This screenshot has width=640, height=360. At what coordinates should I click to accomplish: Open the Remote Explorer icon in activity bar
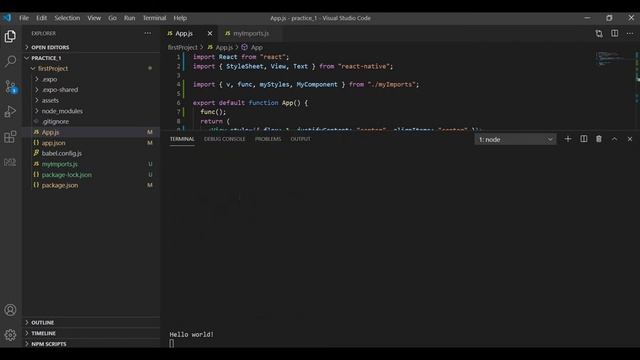coord(10,162)
